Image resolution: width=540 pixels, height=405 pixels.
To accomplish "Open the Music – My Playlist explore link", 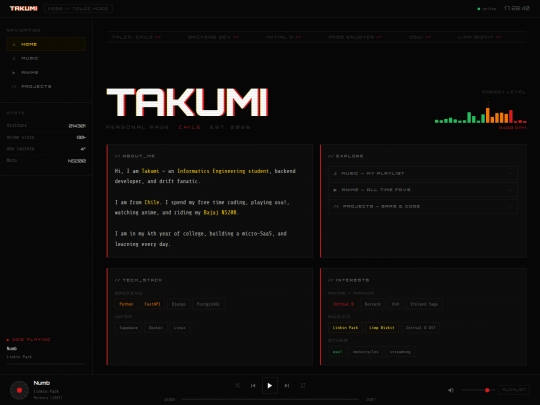I will (x=423, y=173).
